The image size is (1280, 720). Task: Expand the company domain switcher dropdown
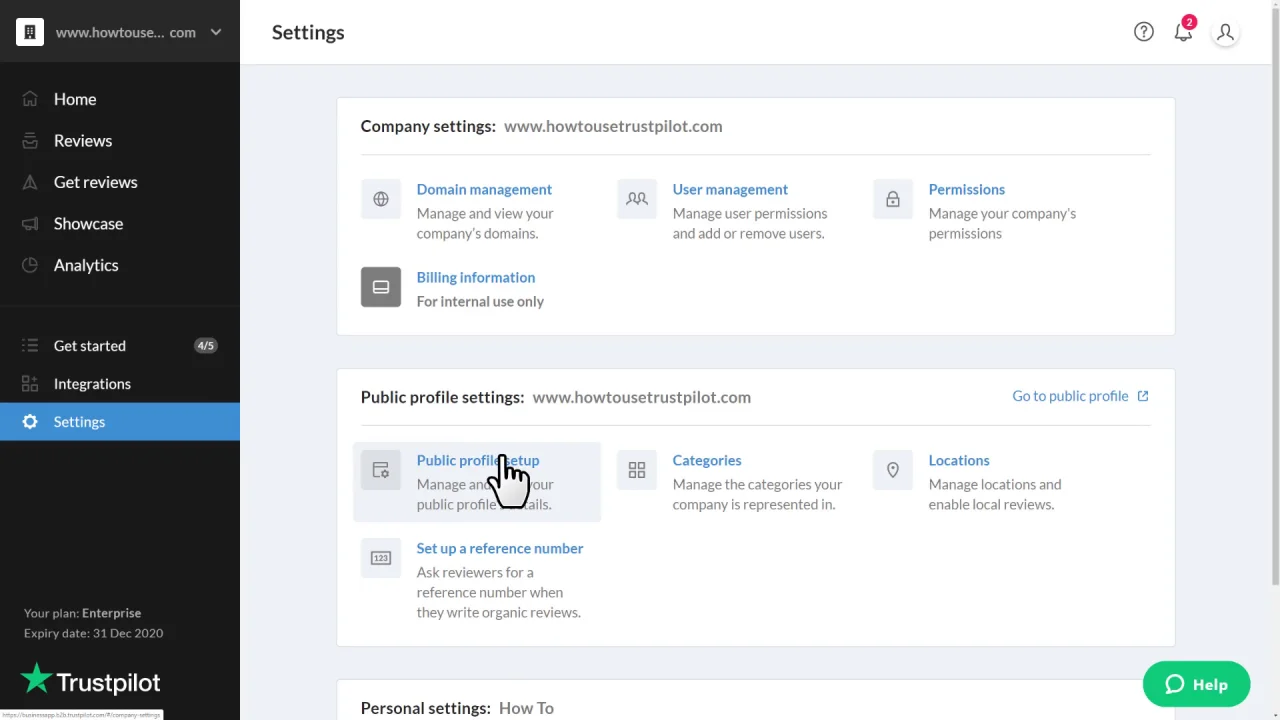(215, 32)
